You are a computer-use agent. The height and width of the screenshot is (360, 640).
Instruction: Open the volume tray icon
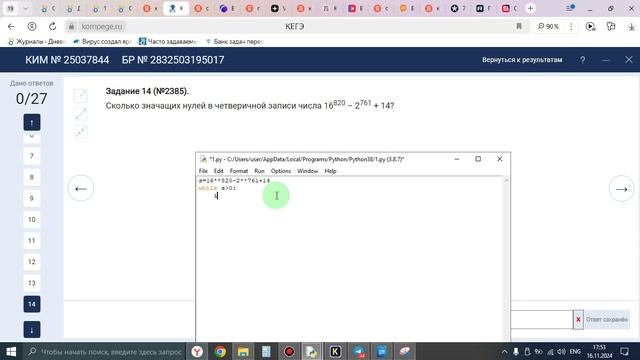pos(562,351)
